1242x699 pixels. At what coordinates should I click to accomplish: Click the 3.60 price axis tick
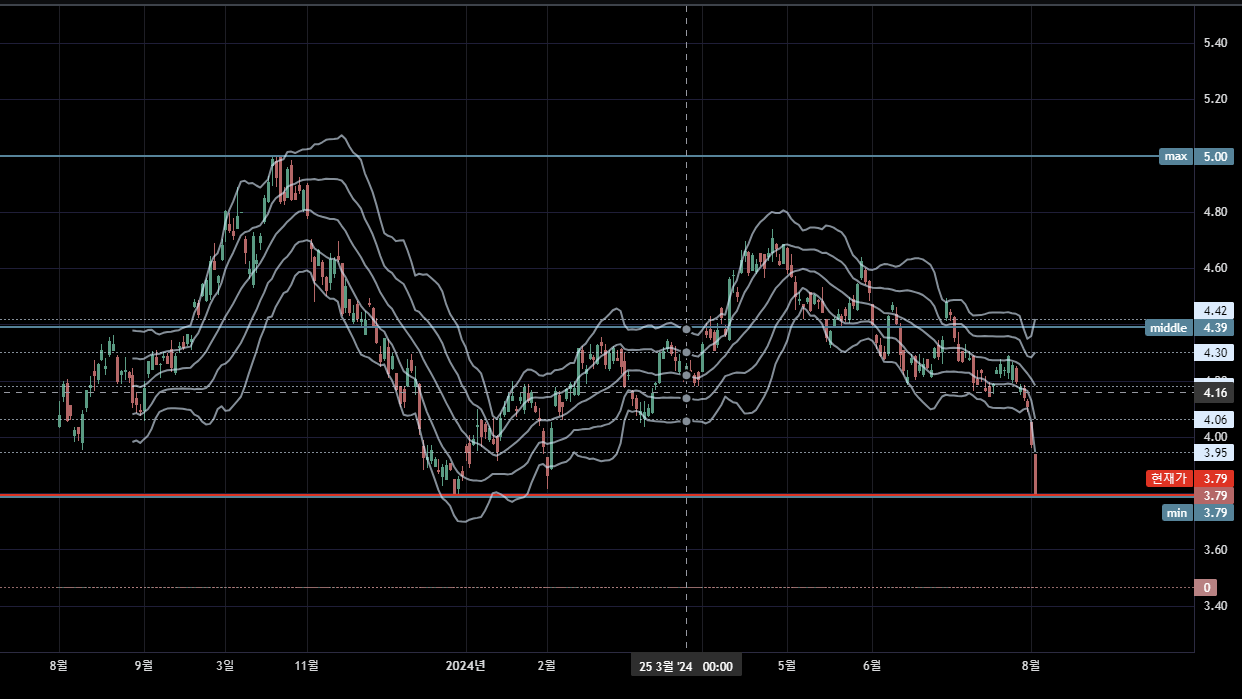coord(1216,550)
